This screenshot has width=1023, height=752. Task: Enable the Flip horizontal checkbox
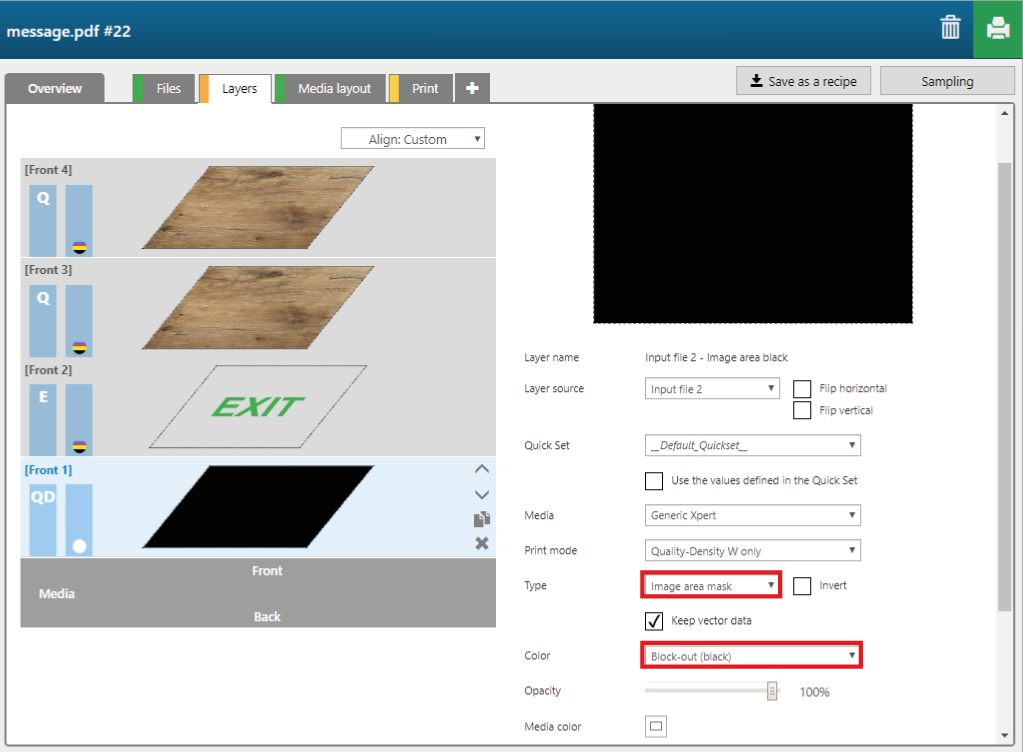[x=801, y=389]
